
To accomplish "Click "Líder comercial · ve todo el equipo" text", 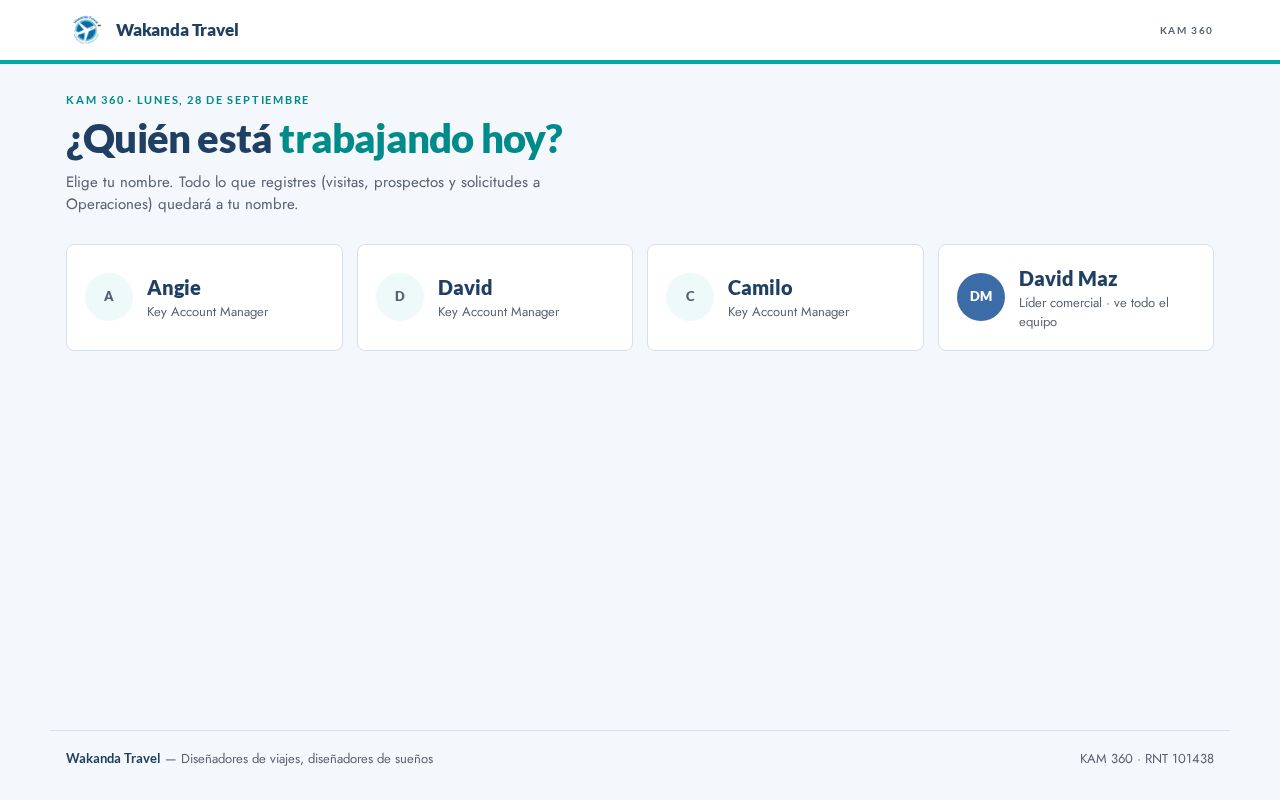I will pos(1094,312).
